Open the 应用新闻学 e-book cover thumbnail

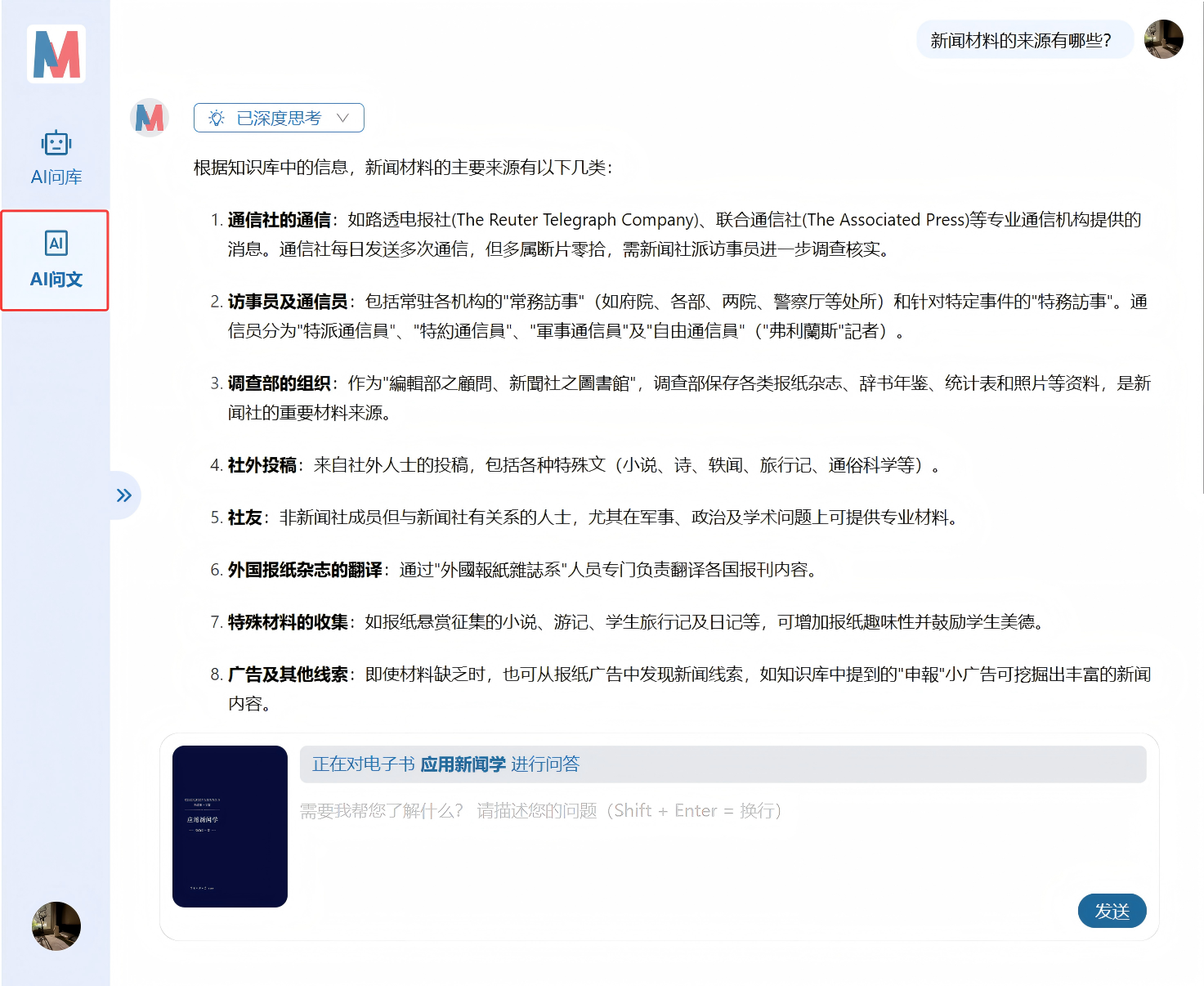(230, 826)
